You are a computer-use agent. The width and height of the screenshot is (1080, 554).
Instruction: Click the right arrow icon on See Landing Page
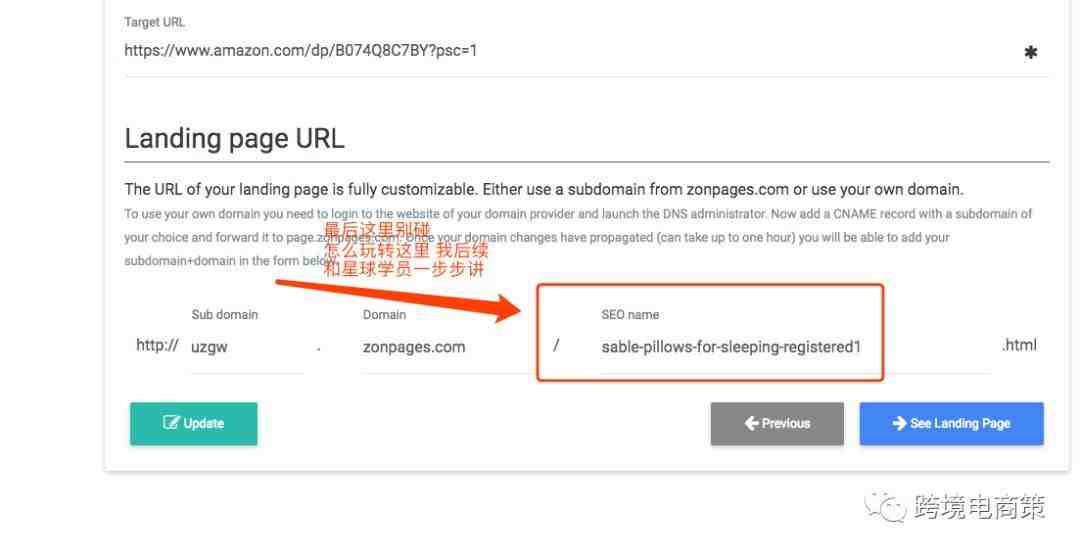click(899, 423)
